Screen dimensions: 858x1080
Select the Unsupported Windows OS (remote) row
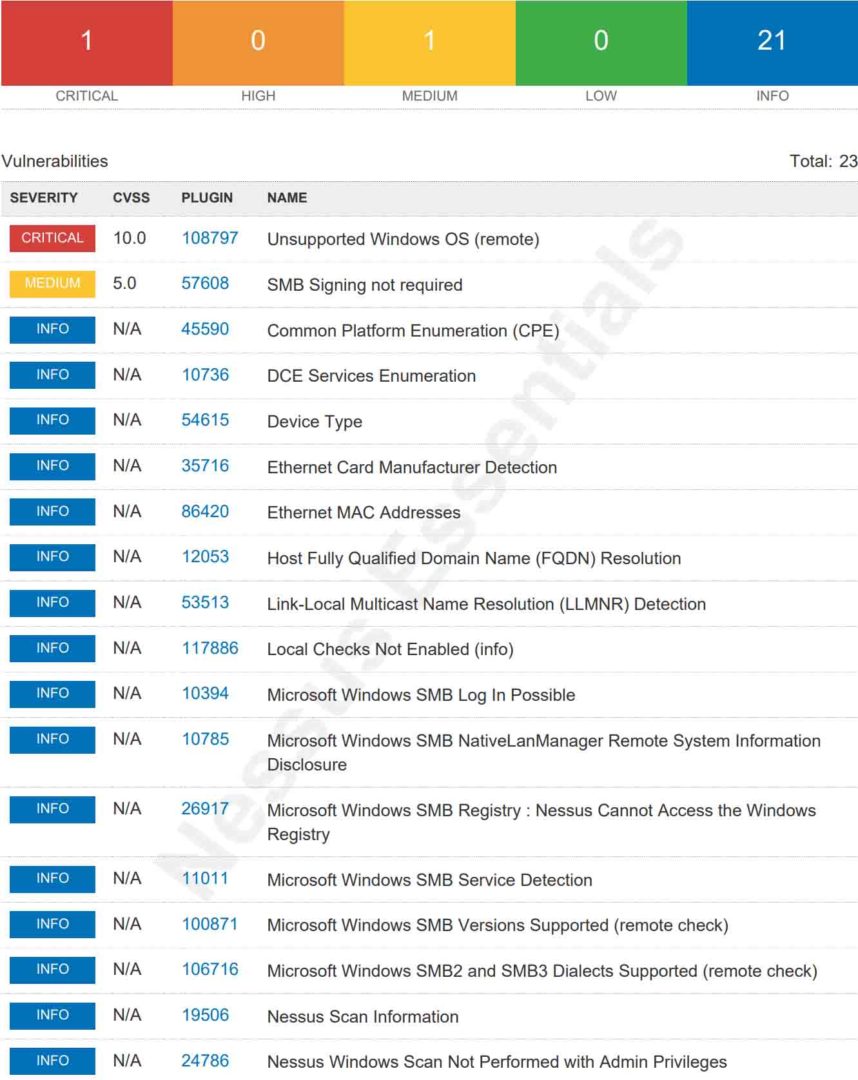pyautogui.click(x=403, y=240)
